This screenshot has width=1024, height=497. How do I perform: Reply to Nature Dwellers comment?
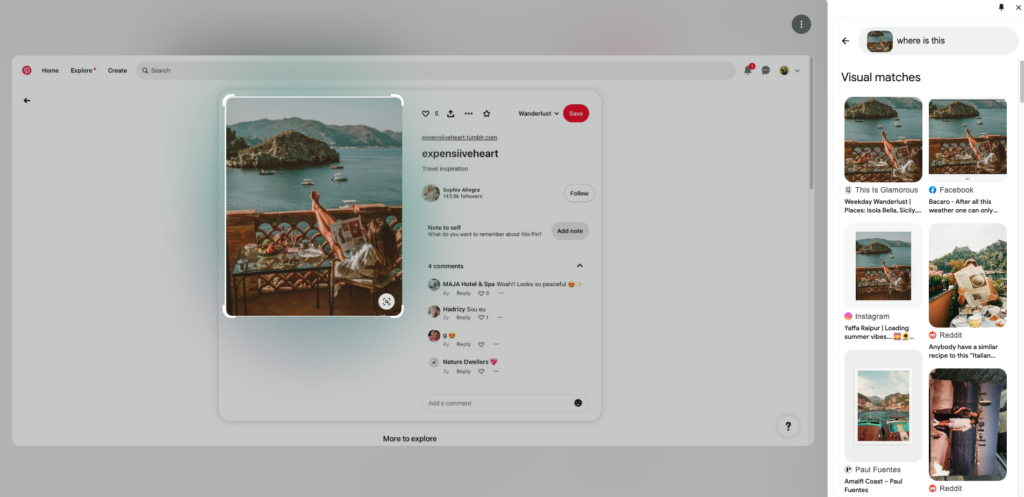pos(463,371)
